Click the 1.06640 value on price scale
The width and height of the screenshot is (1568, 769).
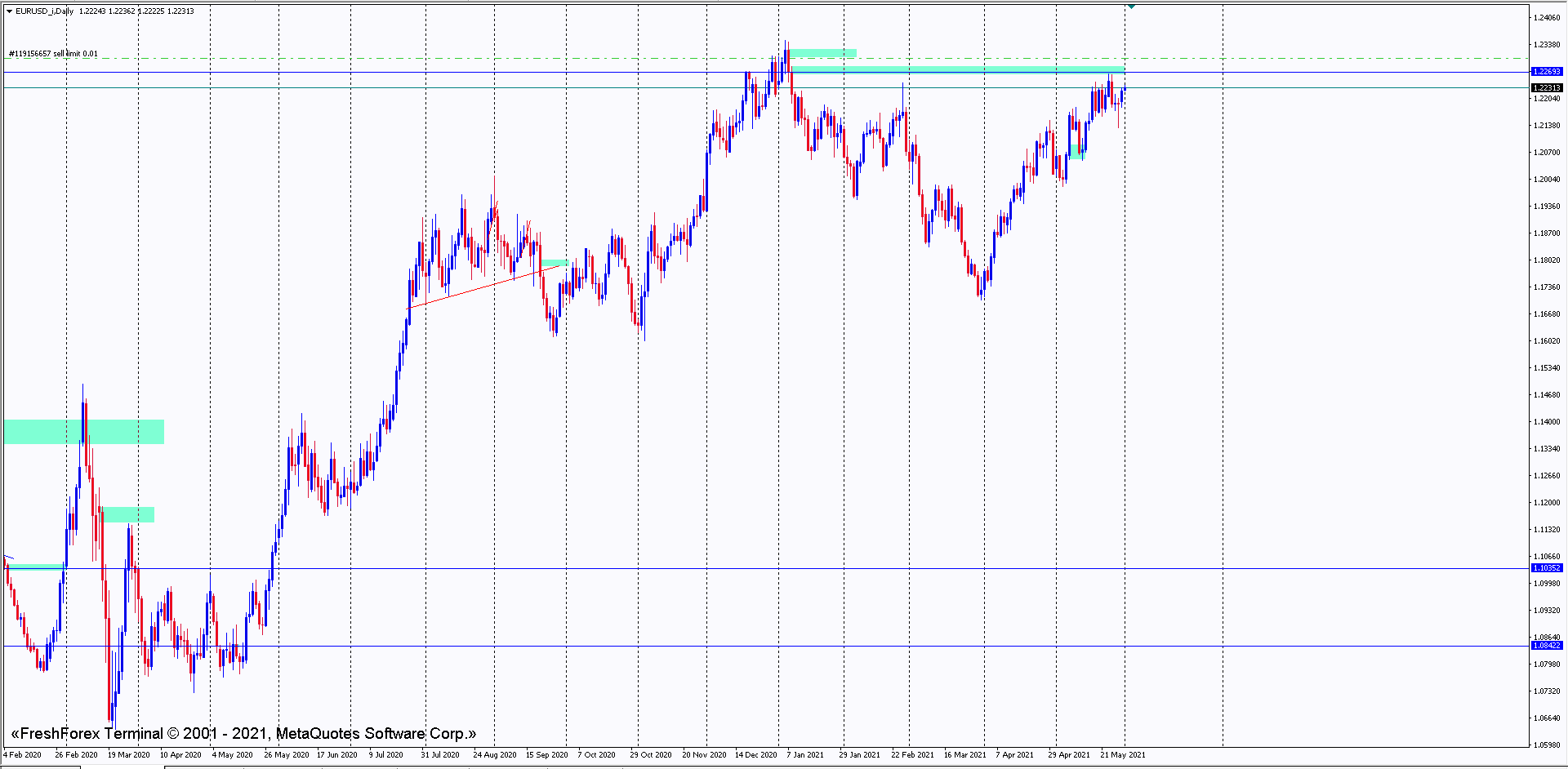(1547, 718)
